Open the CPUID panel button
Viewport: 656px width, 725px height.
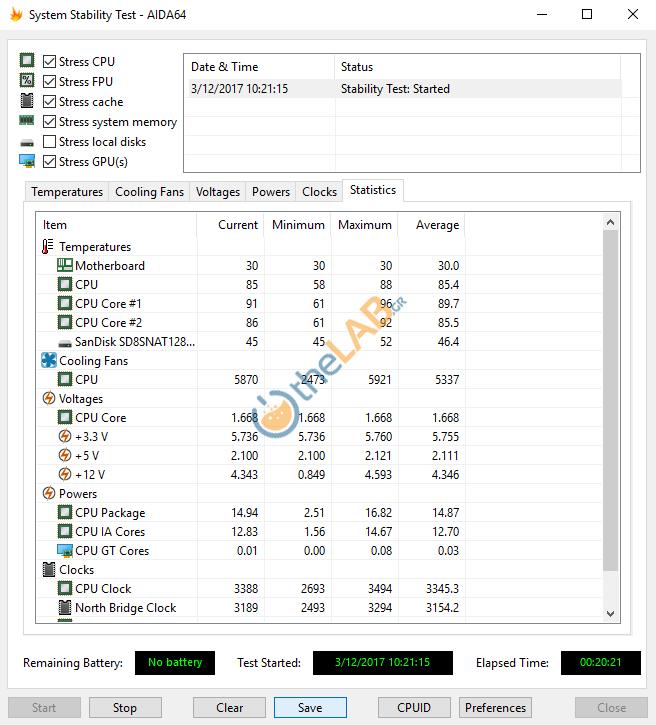(x=414, y=707)
